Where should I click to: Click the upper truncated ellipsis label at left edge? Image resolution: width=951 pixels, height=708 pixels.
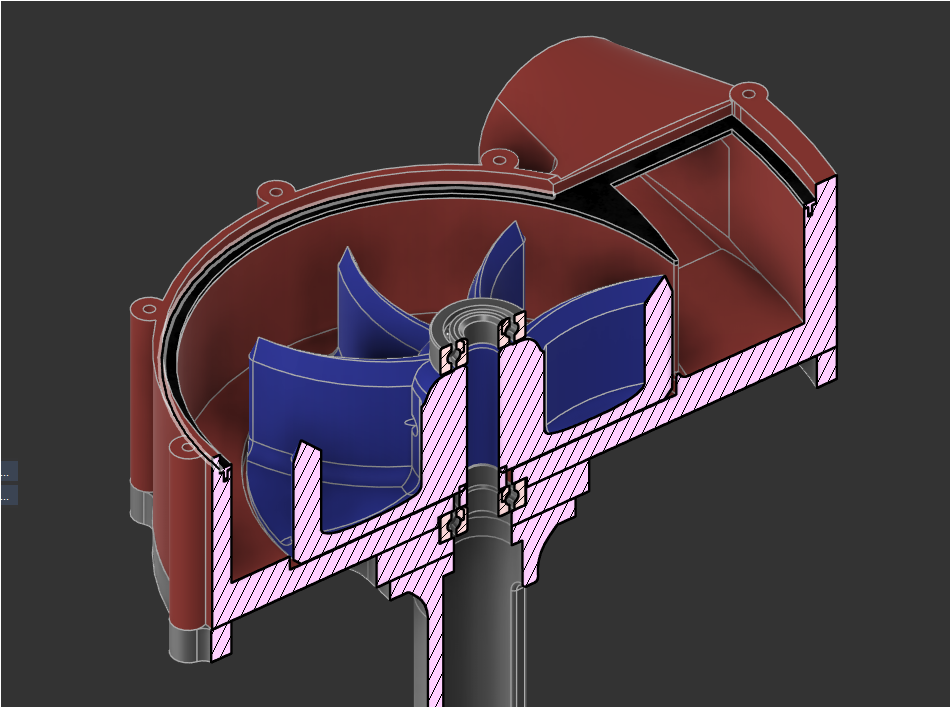pyautogui.click(x=8, y=471)
